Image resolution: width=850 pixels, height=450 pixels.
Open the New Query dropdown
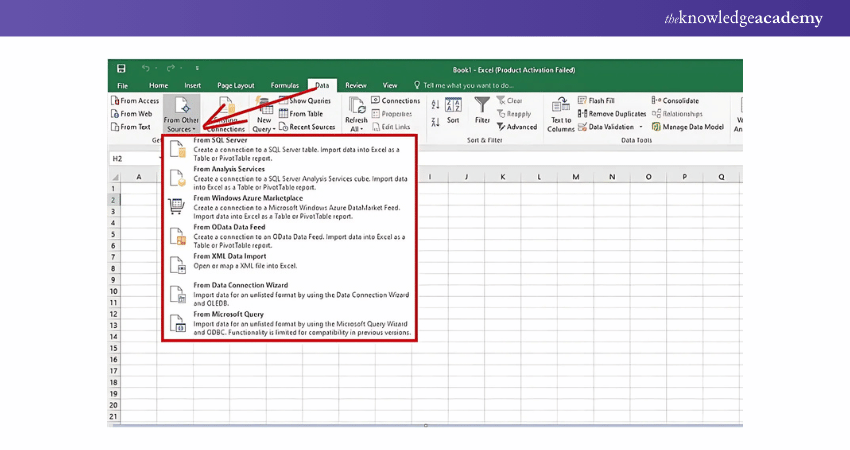click(x=264, y=129)
